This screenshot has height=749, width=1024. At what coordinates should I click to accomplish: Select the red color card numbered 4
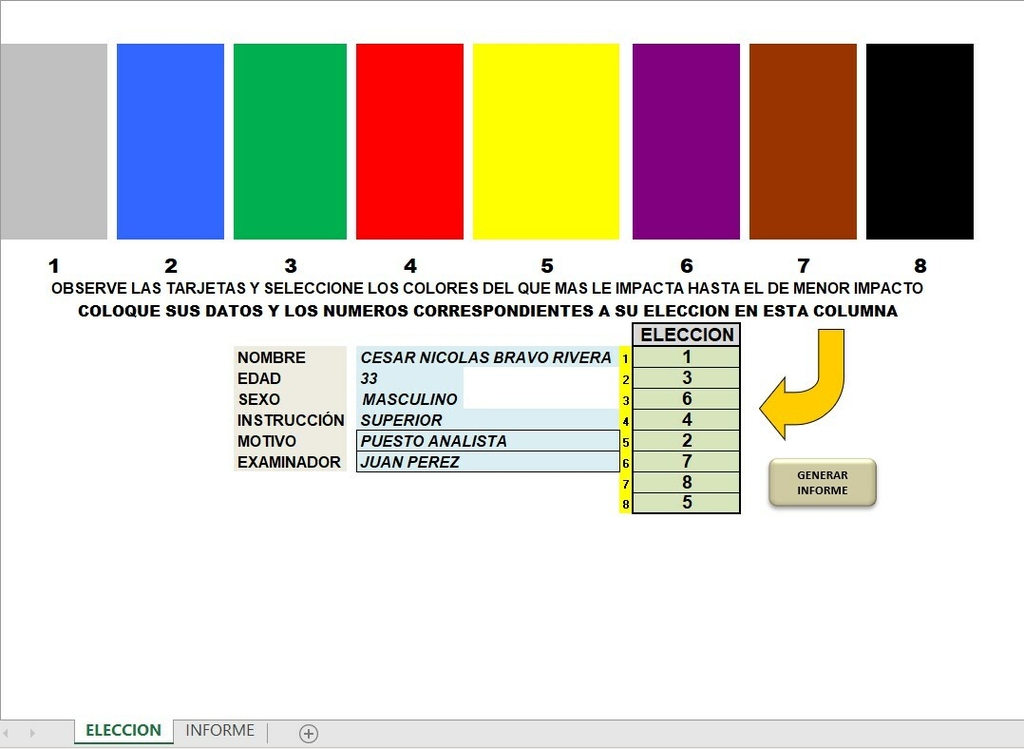[x=410, y=140]
